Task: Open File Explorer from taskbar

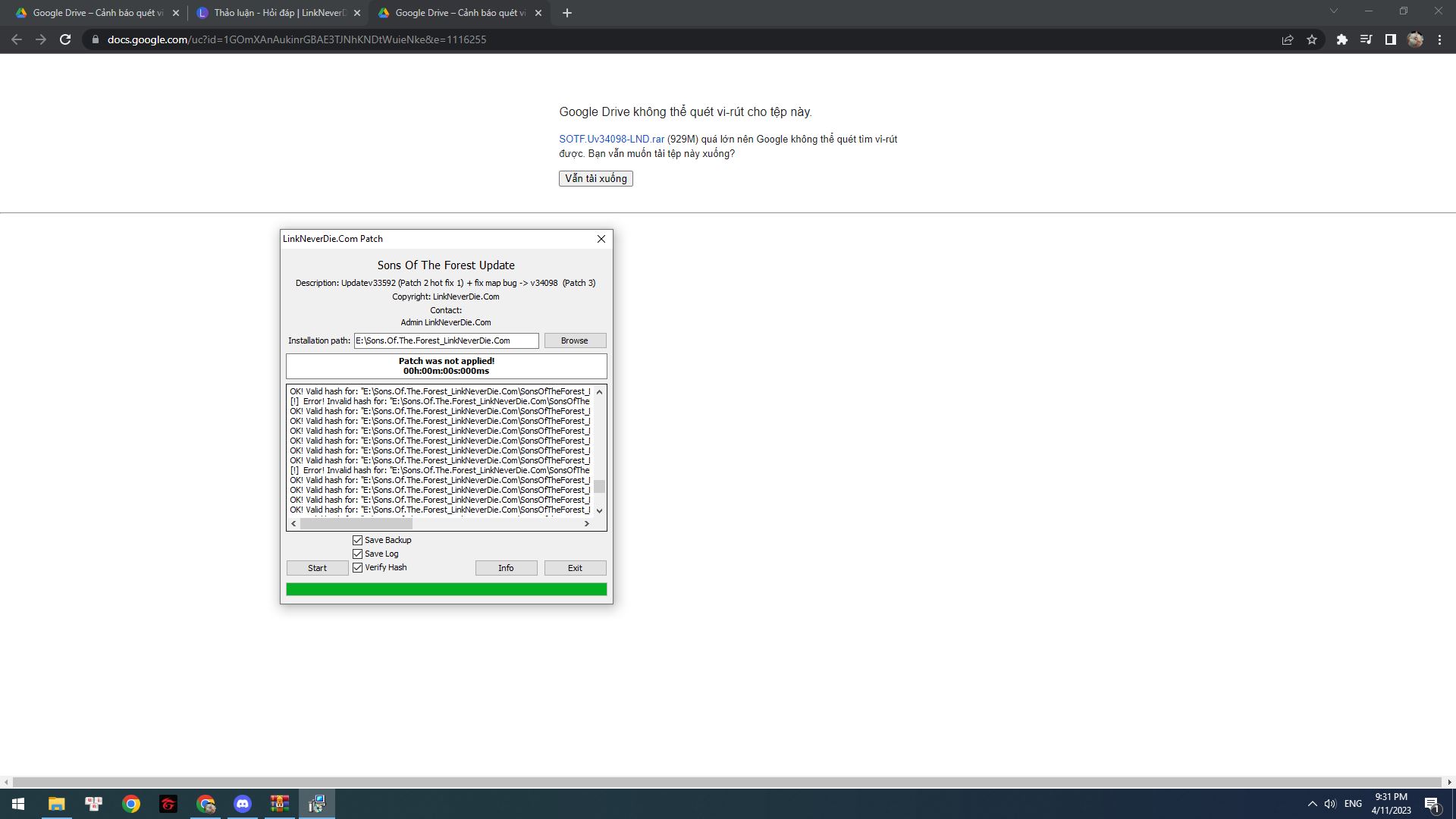Action: tap(56, 804)
